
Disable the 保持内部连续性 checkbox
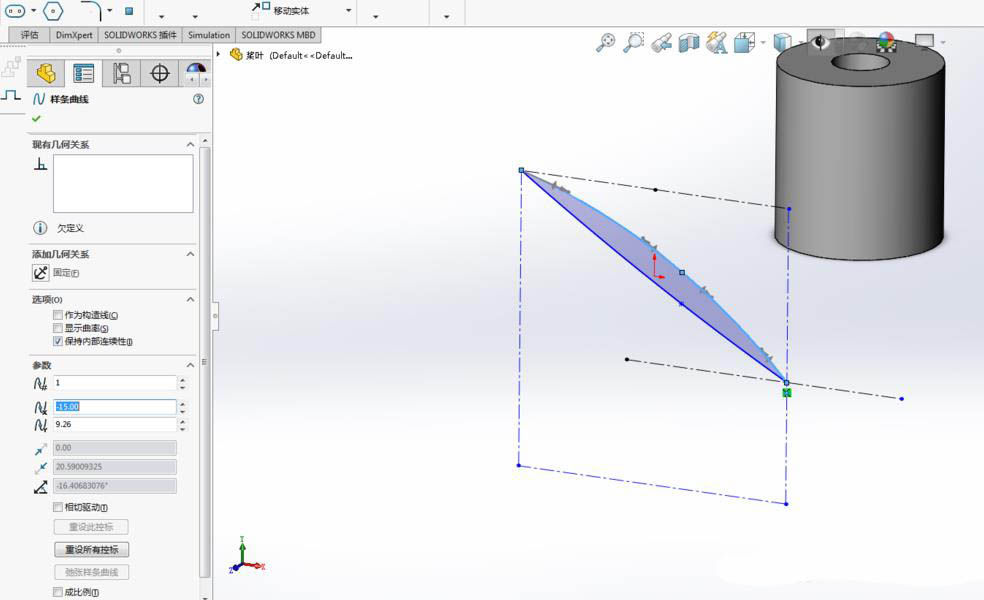[57, 340]
